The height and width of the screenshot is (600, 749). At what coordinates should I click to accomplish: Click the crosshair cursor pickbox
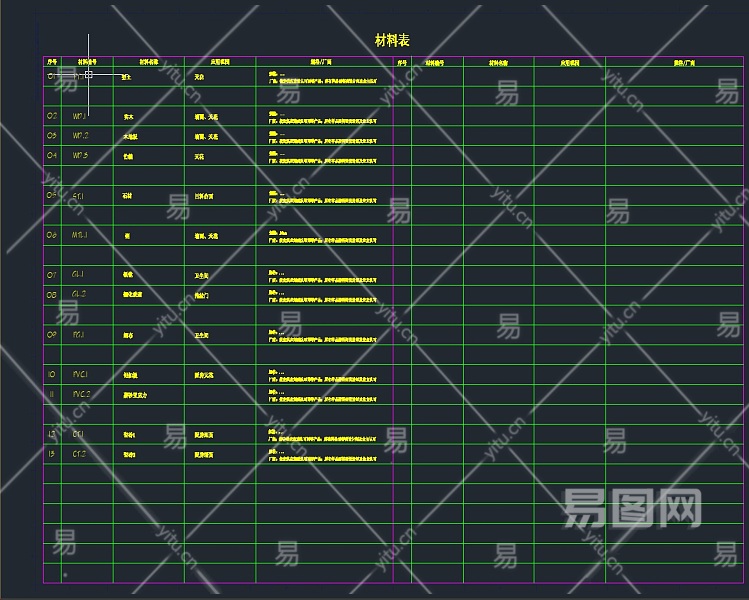(88, 74)
